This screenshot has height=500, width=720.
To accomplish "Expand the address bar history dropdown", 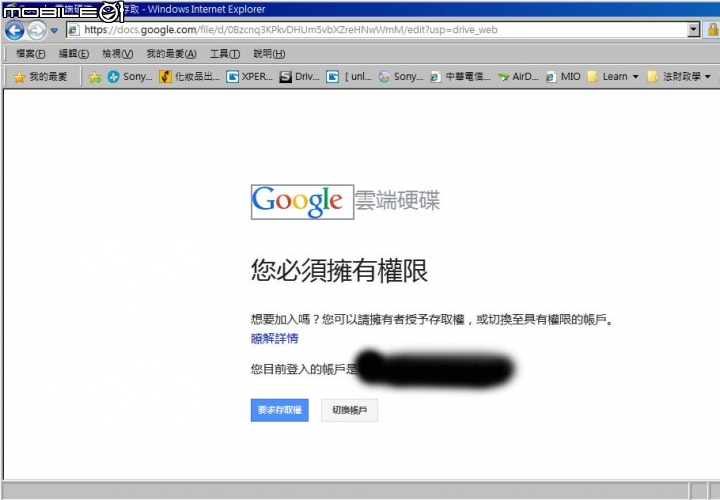I will click(693, 30).
